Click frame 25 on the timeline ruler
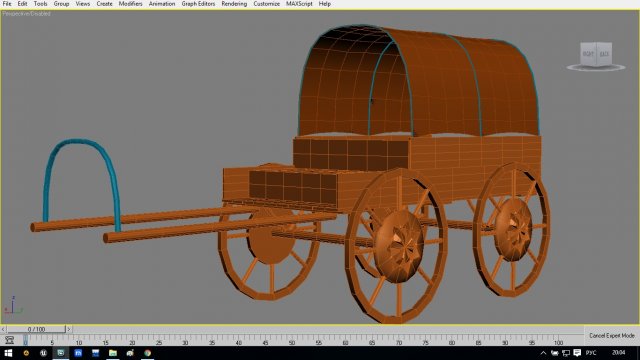640x360 pixels. (159, 342)
